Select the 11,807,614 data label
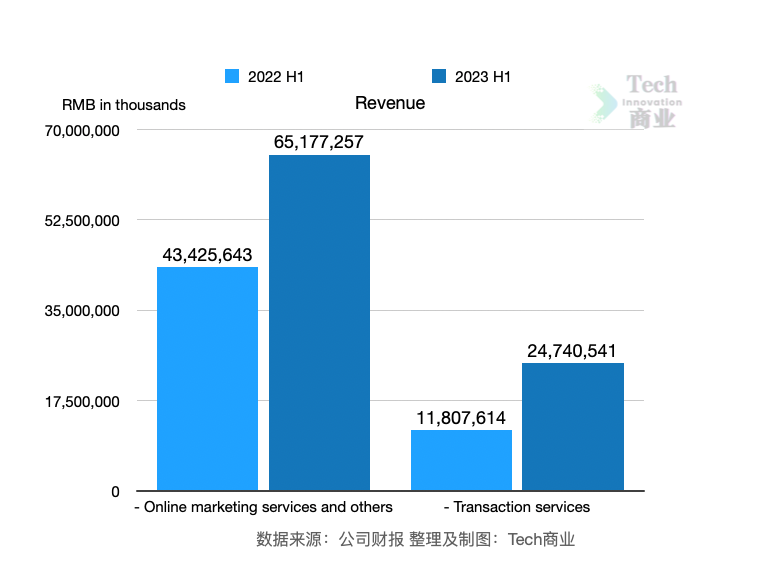 (461, 418)
